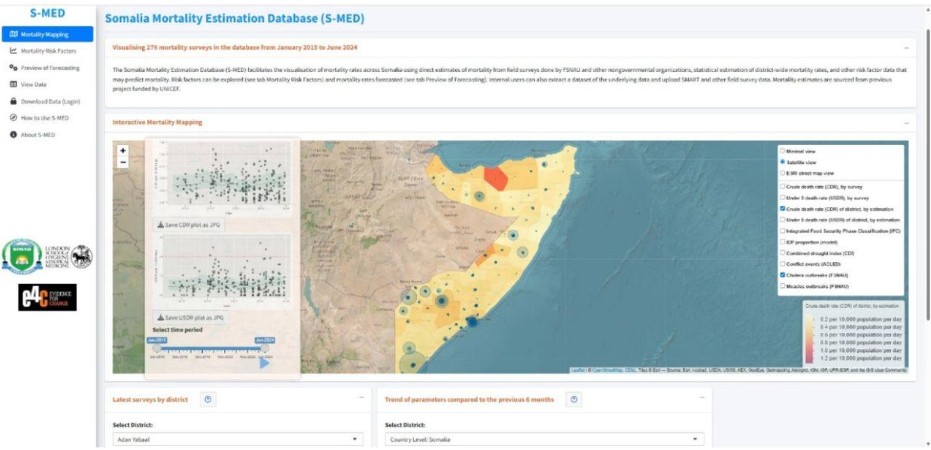
Task: Zoom out on the map
Action: 123,162
